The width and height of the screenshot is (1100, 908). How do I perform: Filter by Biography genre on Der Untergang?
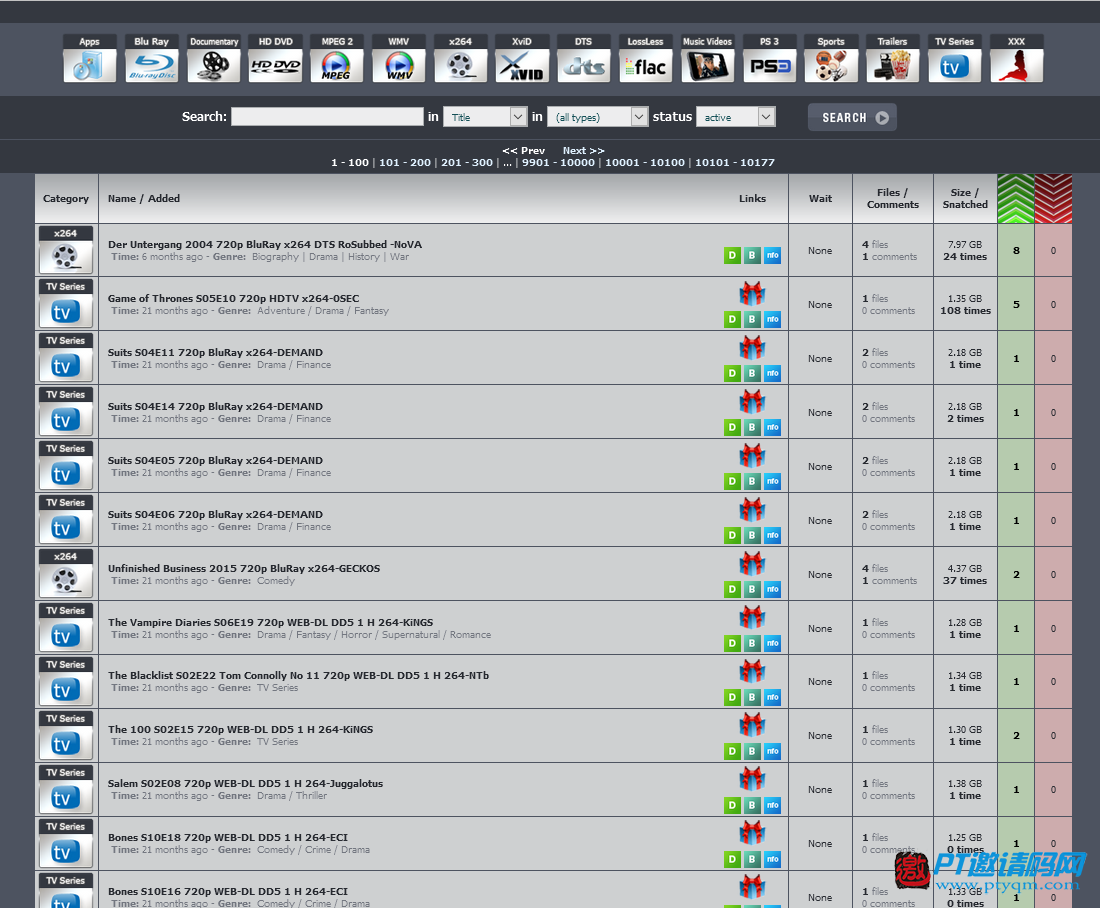coord(275,257)
